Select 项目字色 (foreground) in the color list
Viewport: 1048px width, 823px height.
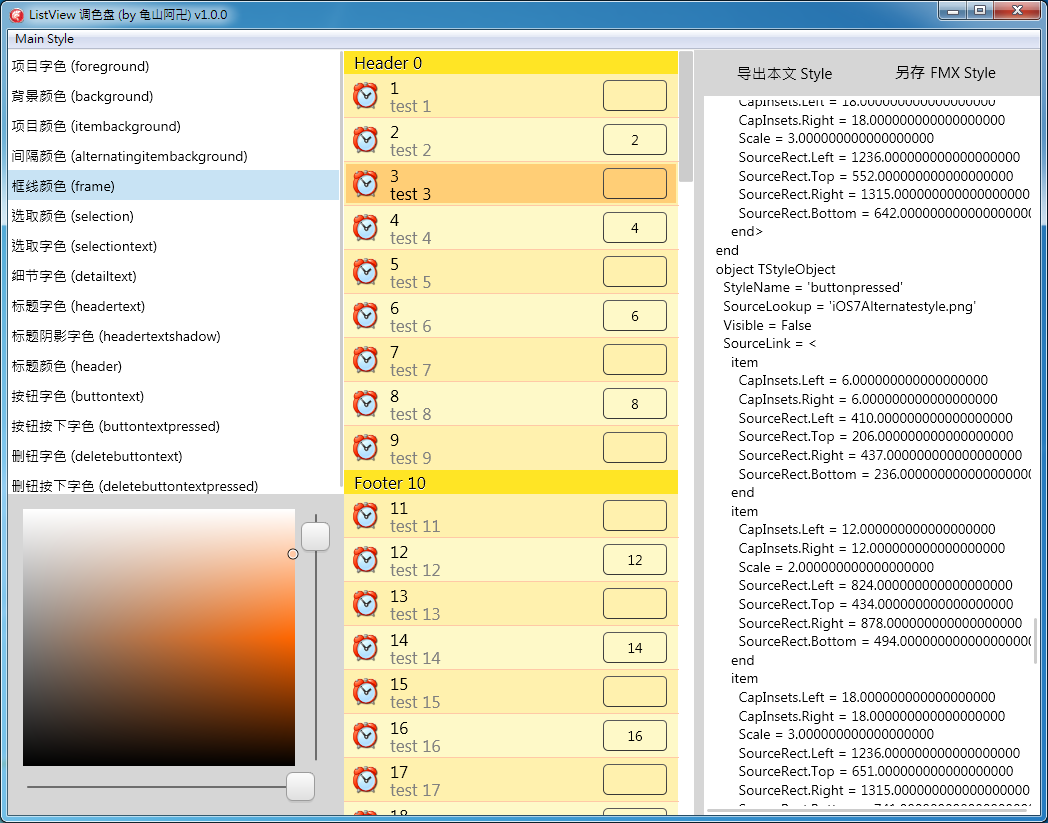[174, 66]
